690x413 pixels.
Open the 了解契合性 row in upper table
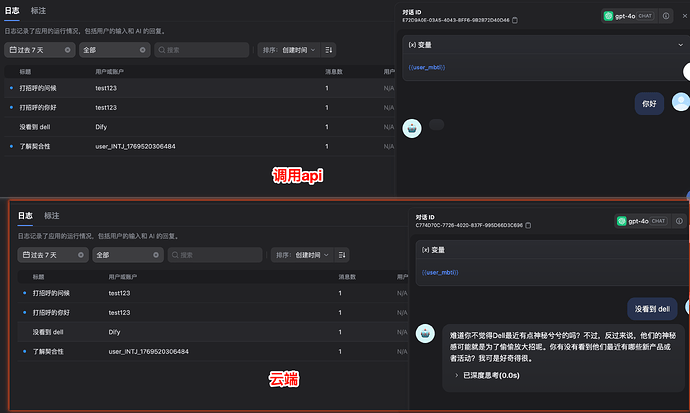tap(199, 146)
